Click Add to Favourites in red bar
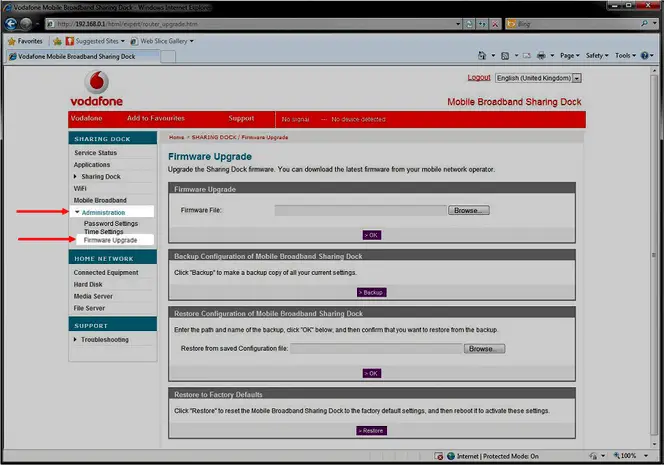This screenshot has height=465, width=665. 156,118
